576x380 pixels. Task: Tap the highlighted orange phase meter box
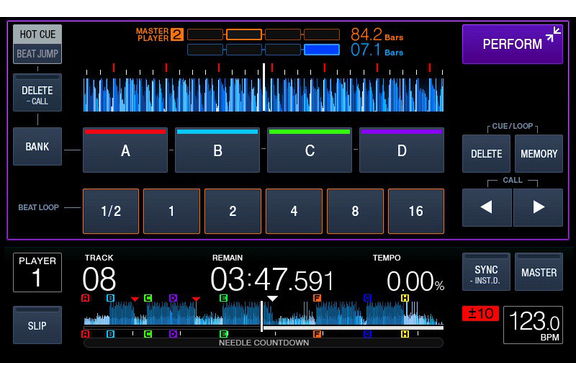[244, 35]
